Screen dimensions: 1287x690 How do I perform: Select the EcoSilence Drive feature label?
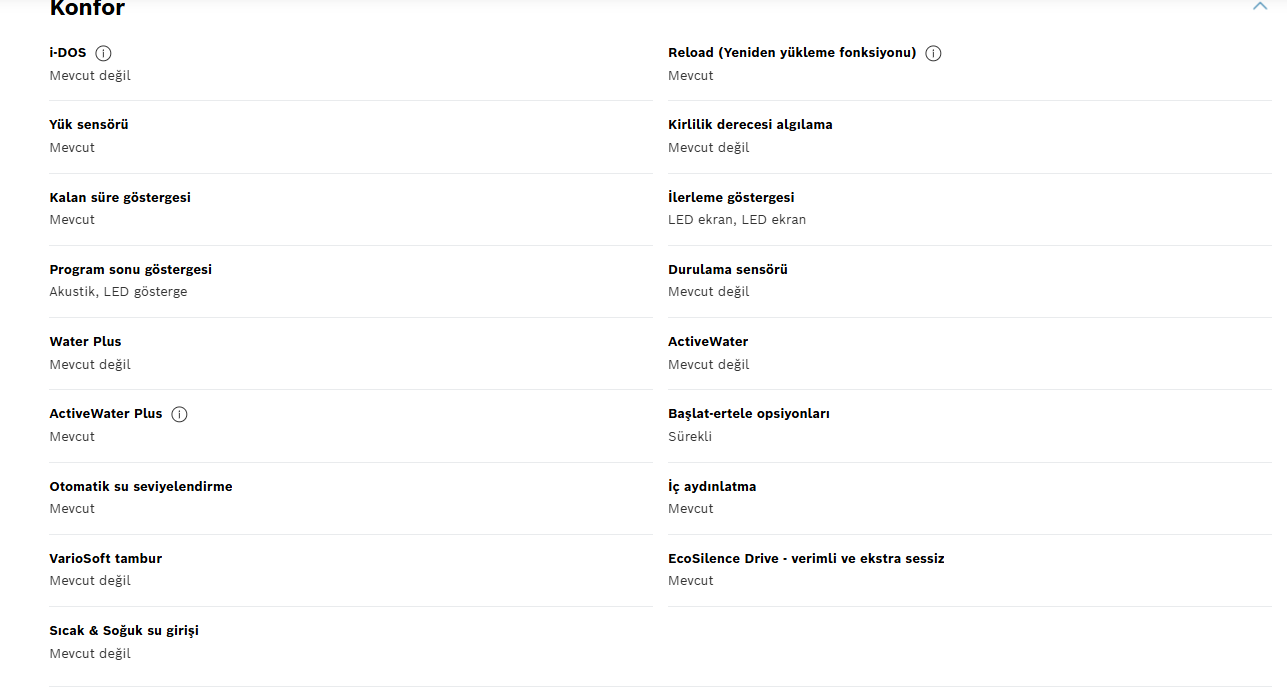806,558
